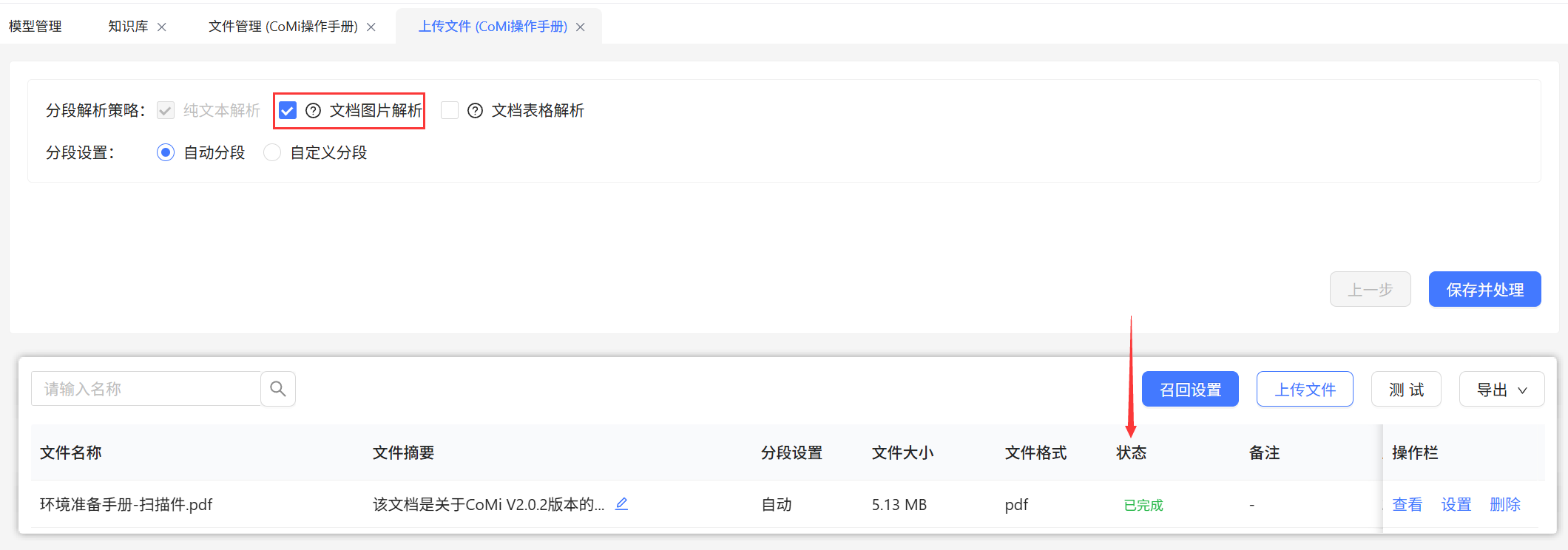The image size is (1568, 550).
Task: Click the search magnifier icon
Action: [x=278, y=389]
